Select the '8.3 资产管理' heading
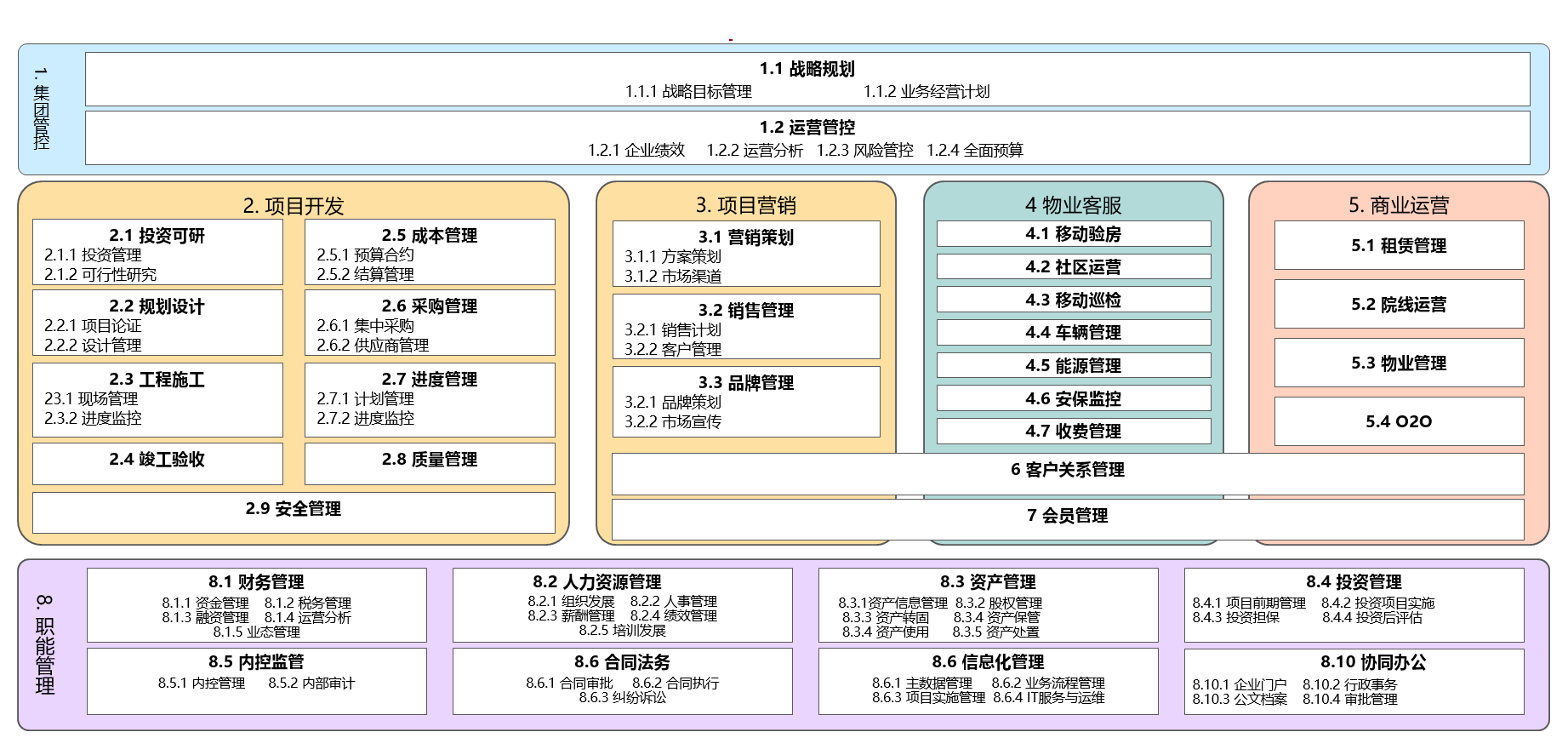The height and width of the screenshot is (755, 1568). click(x=988, y=582)
